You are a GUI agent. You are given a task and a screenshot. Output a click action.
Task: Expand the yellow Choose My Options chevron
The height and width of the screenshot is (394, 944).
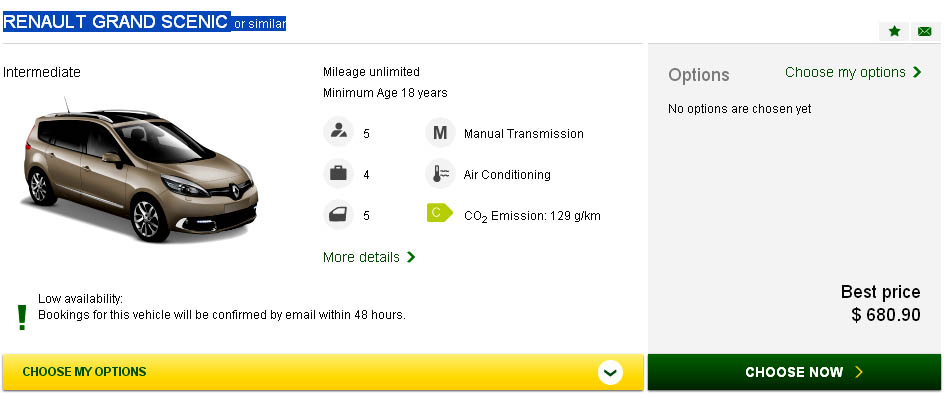tap(610, 372)
